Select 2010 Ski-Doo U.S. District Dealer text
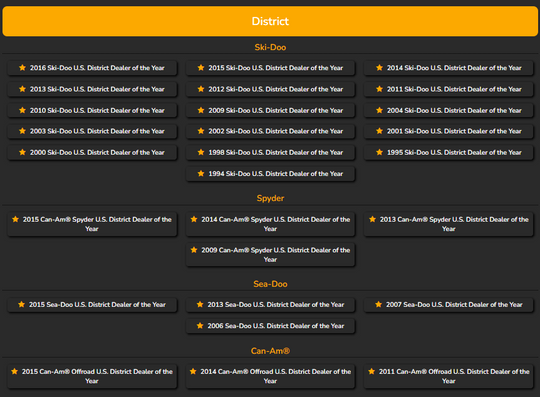The width and height of the screenshot is (540, 397). [x=97, y=111]
